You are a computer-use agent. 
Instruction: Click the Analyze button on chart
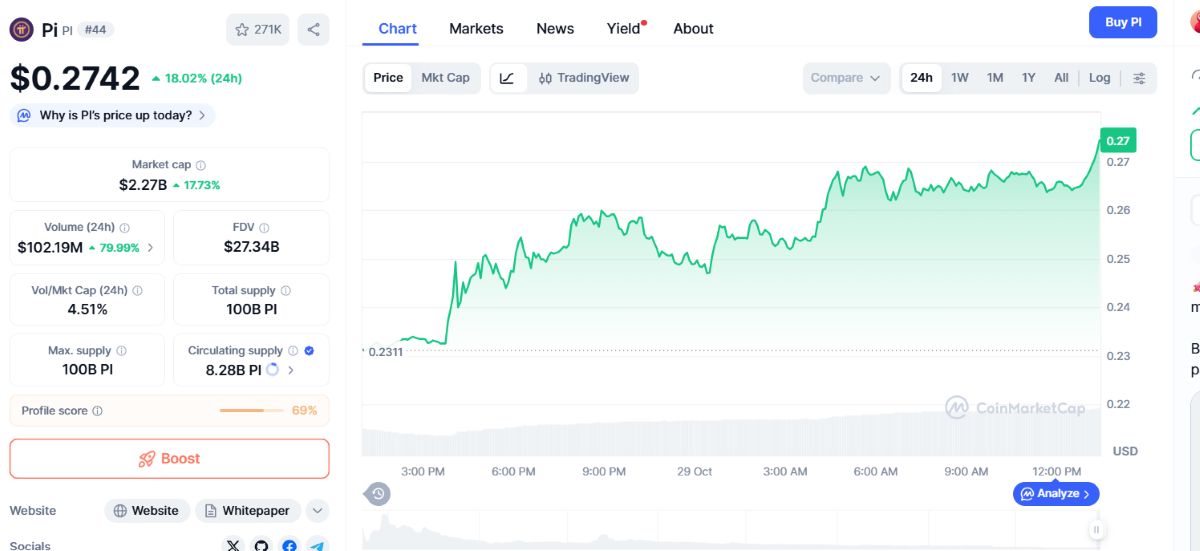pyautogui.click(x=1056, y=494)
